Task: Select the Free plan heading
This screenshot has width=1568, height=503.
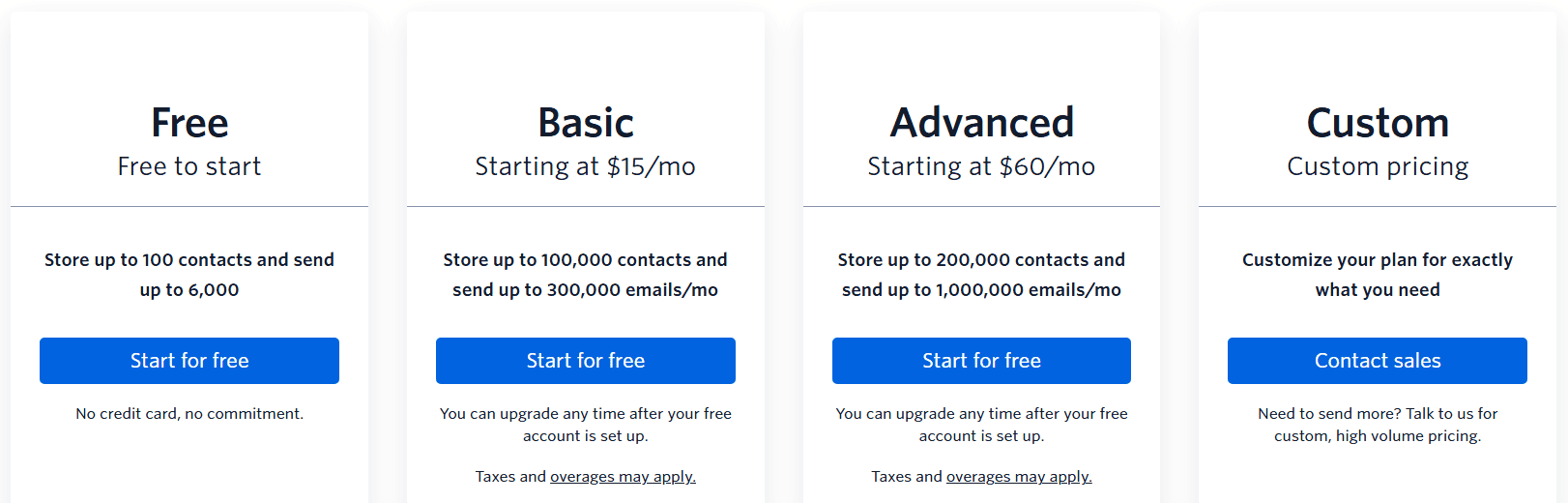Action: pos(189,123)
